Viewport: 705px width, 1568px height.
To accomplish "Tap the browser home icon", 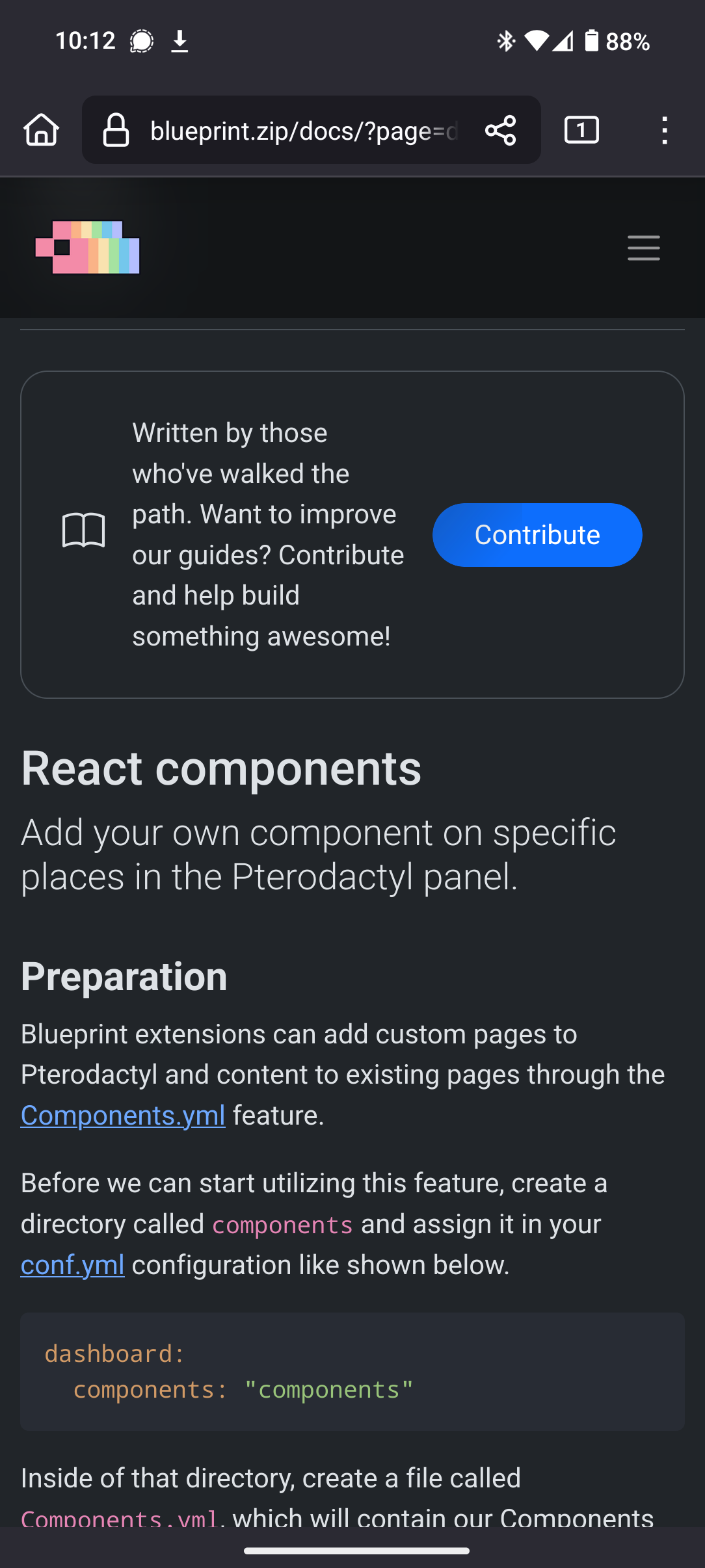I will tap(42, 130).
